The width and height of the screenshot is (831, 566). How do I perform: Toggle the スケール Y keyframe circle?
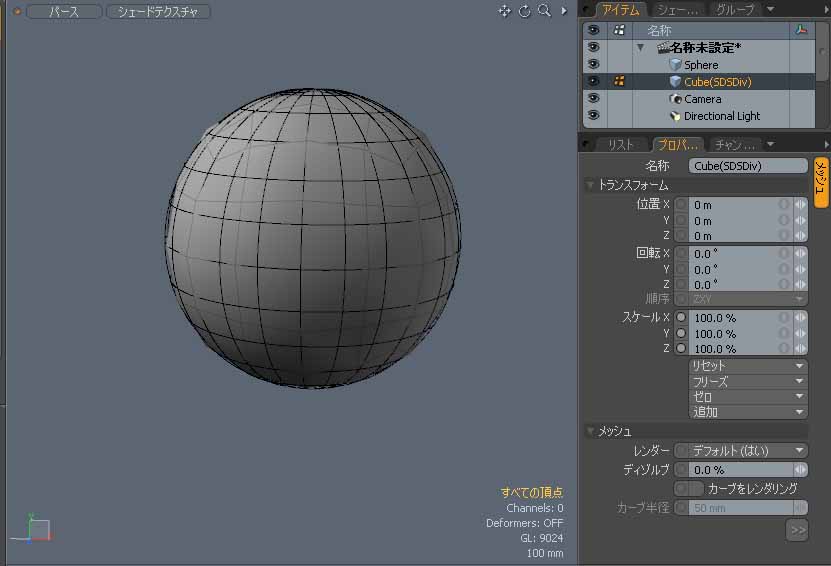coord(681,333)
